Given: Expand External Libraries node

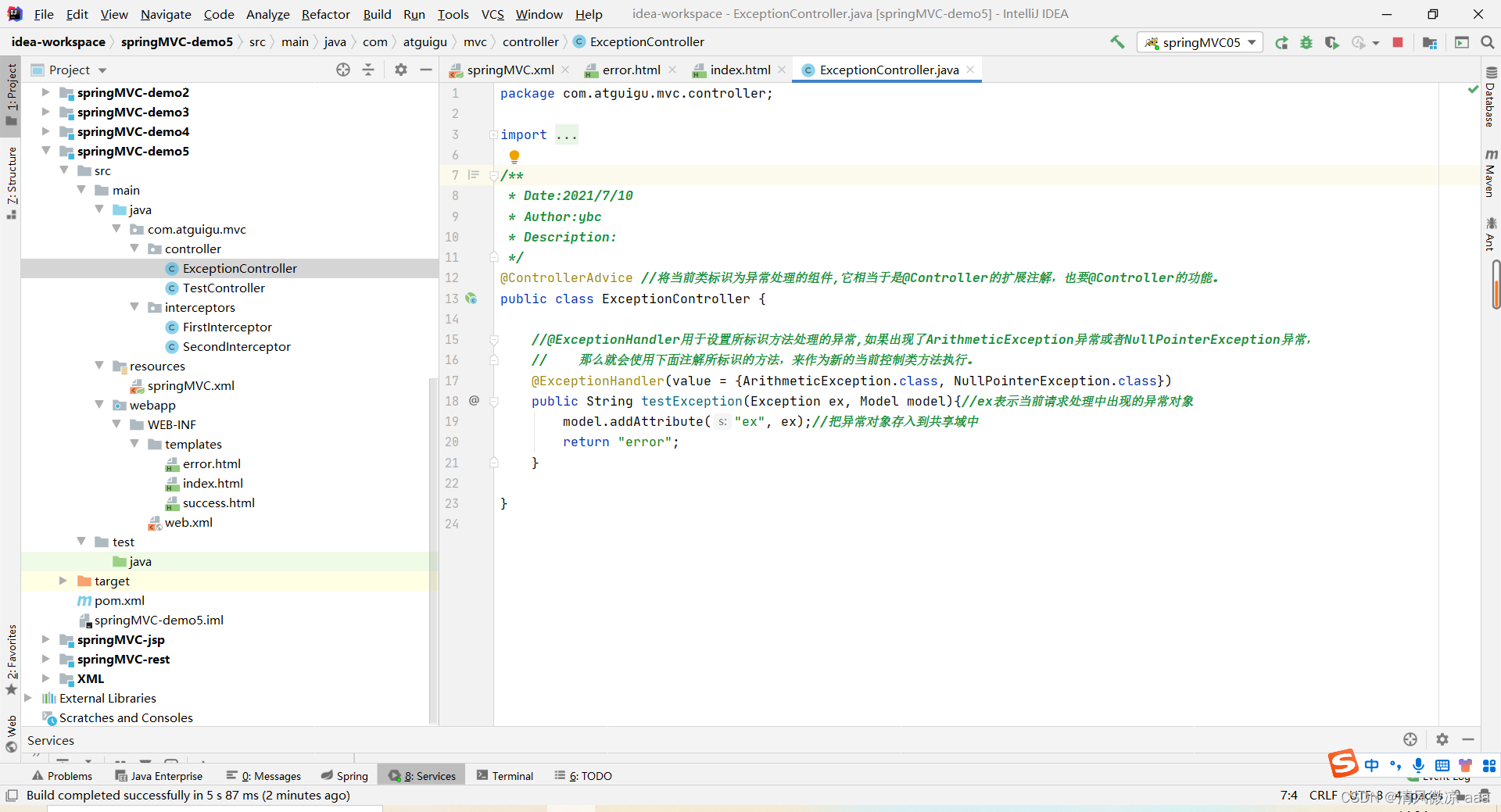Looking at the screenshot, I should [28, 698].
